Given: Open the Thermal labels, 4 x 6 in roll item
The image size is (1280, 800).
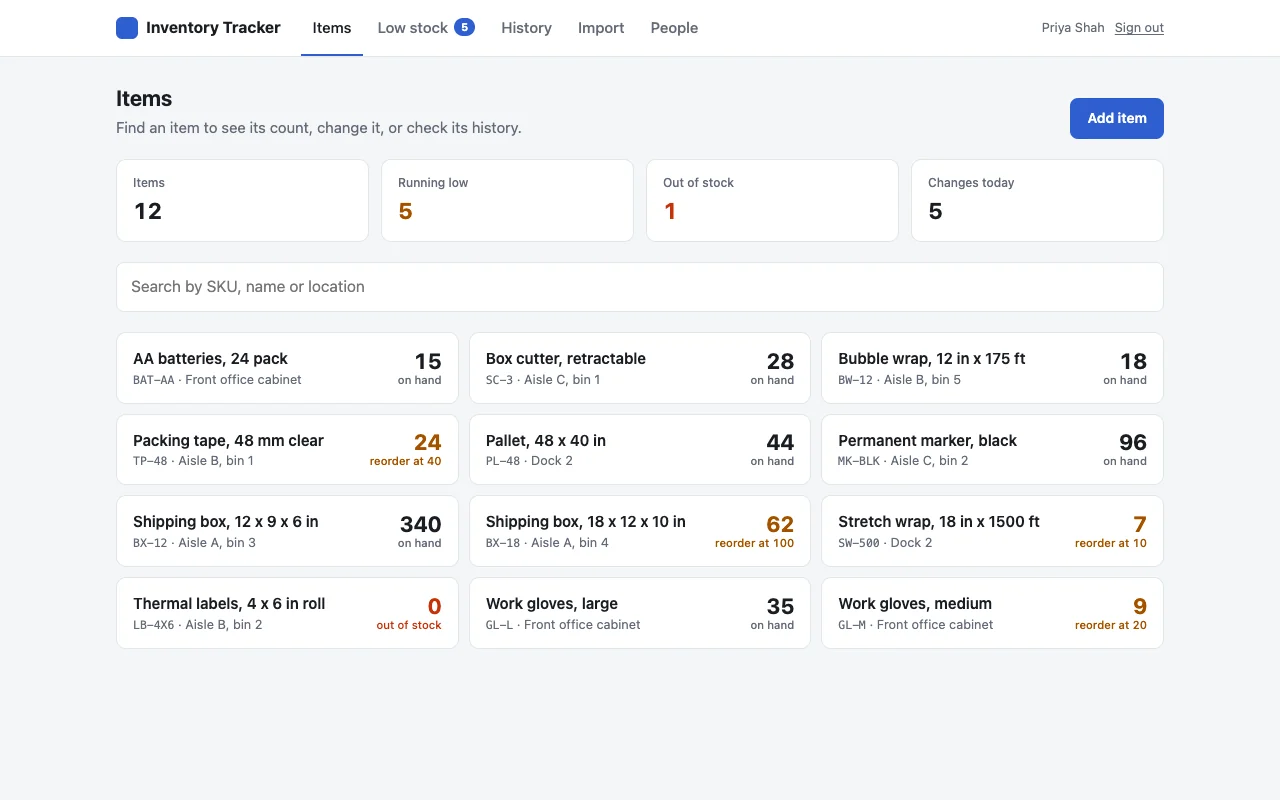Looking at the screenshot, I should coord(287,613).
